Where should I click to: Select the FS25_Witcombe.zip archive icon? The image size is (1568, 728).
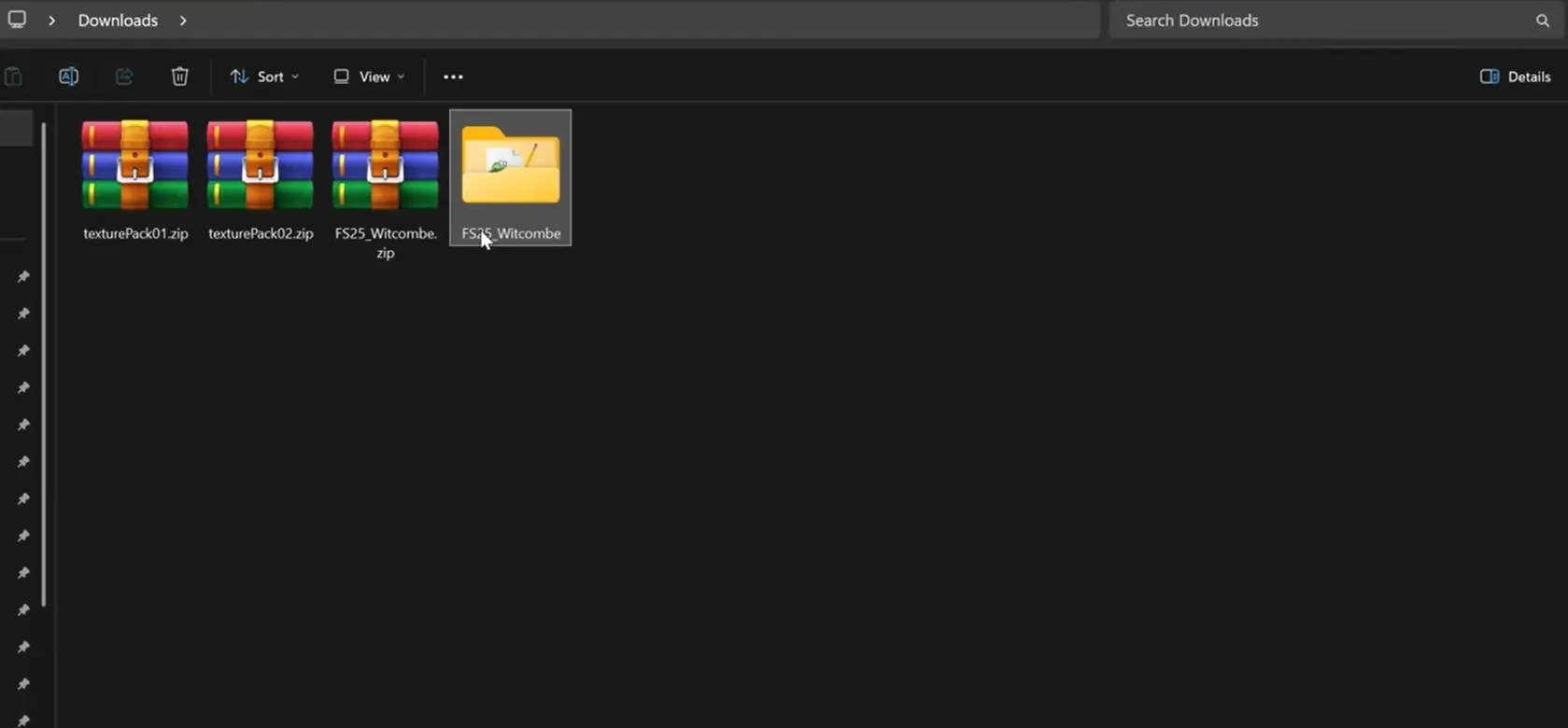click(x=386, y=165)
